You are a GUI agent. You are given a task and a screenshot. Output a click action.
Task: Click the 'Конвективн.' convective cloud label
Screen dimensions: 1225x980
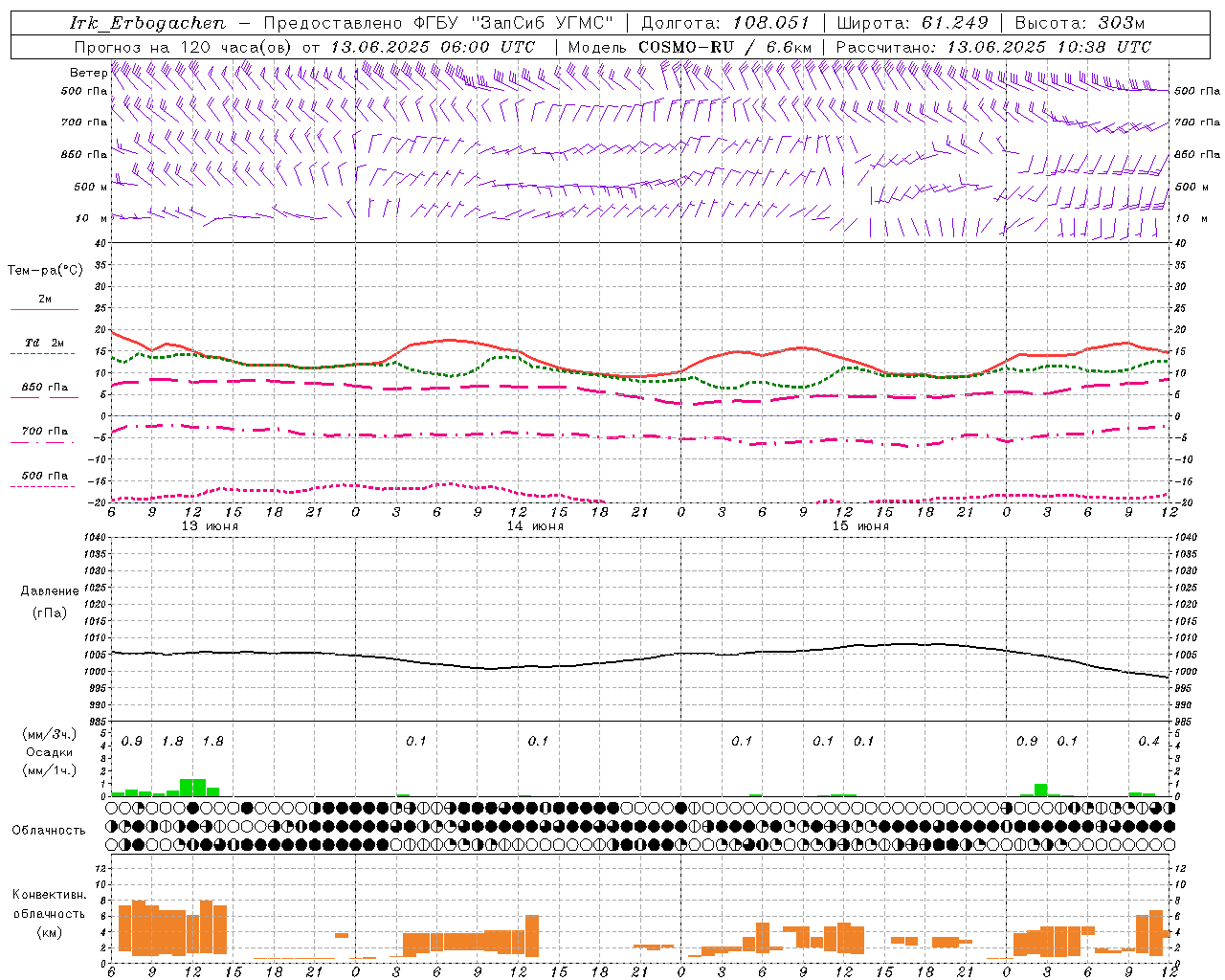coord(49,895)
